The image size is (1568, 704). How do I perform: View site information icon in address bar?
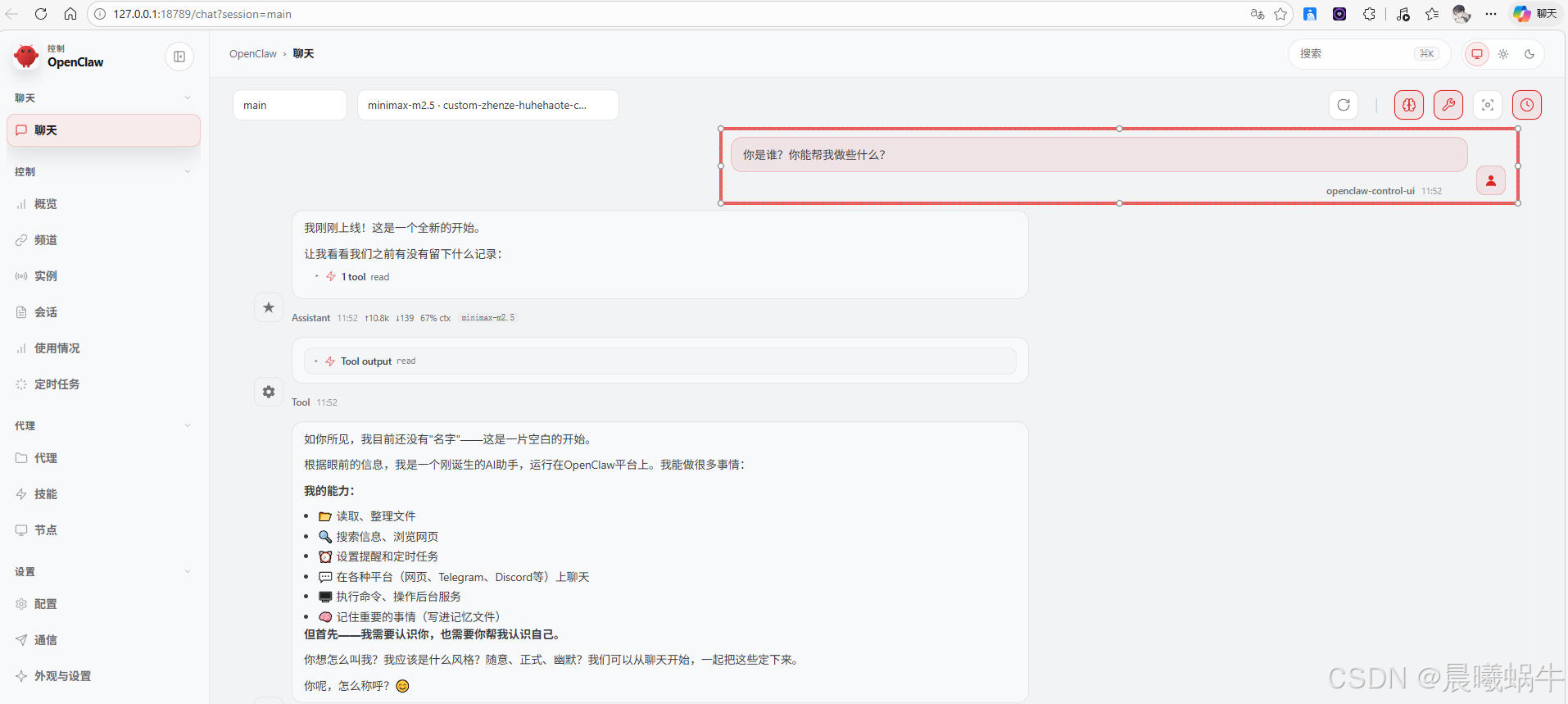[x=100, y=14]
